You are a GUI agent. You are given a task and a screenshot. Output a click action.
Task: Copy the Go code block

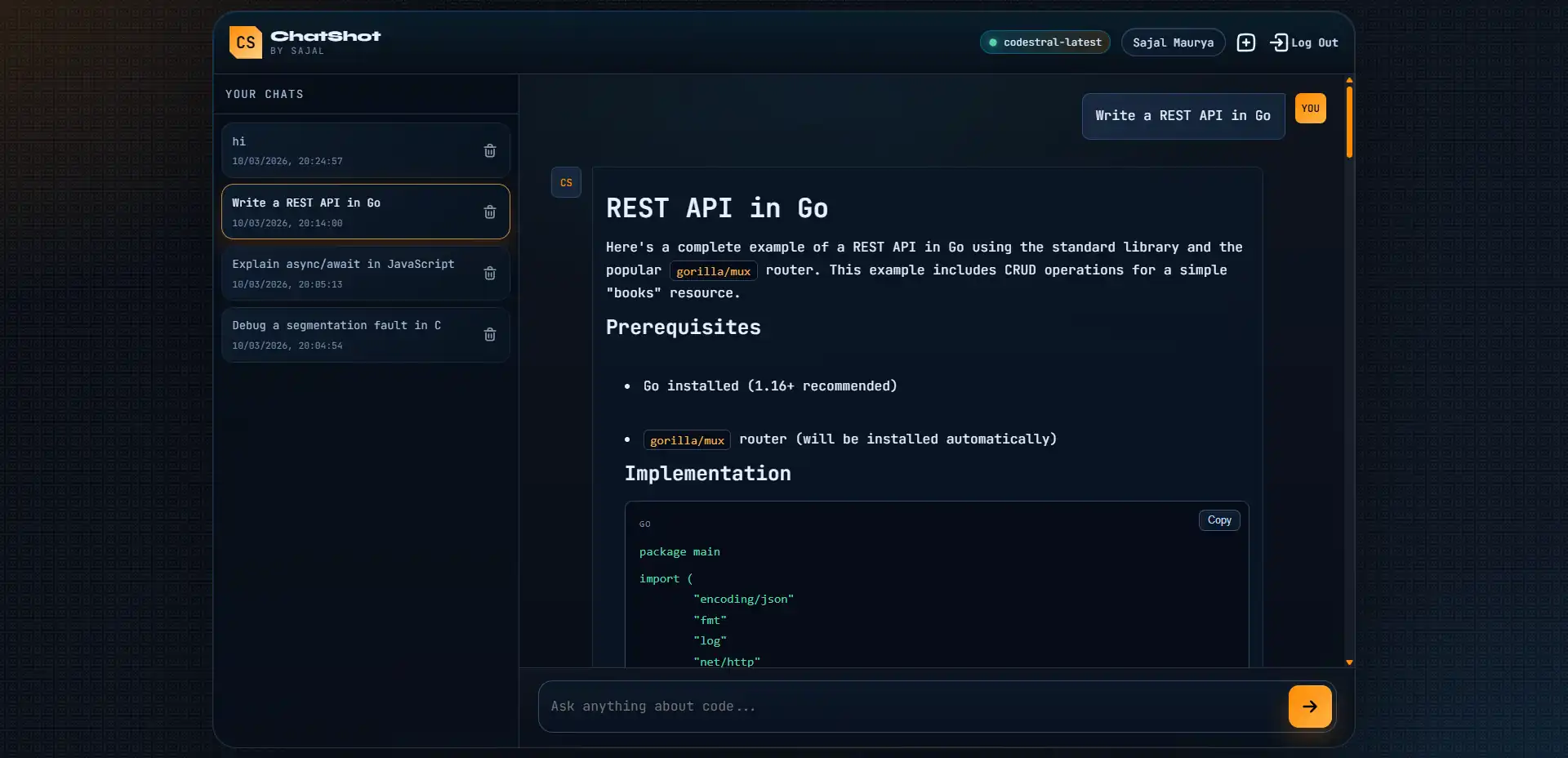tap(1218, 520)
